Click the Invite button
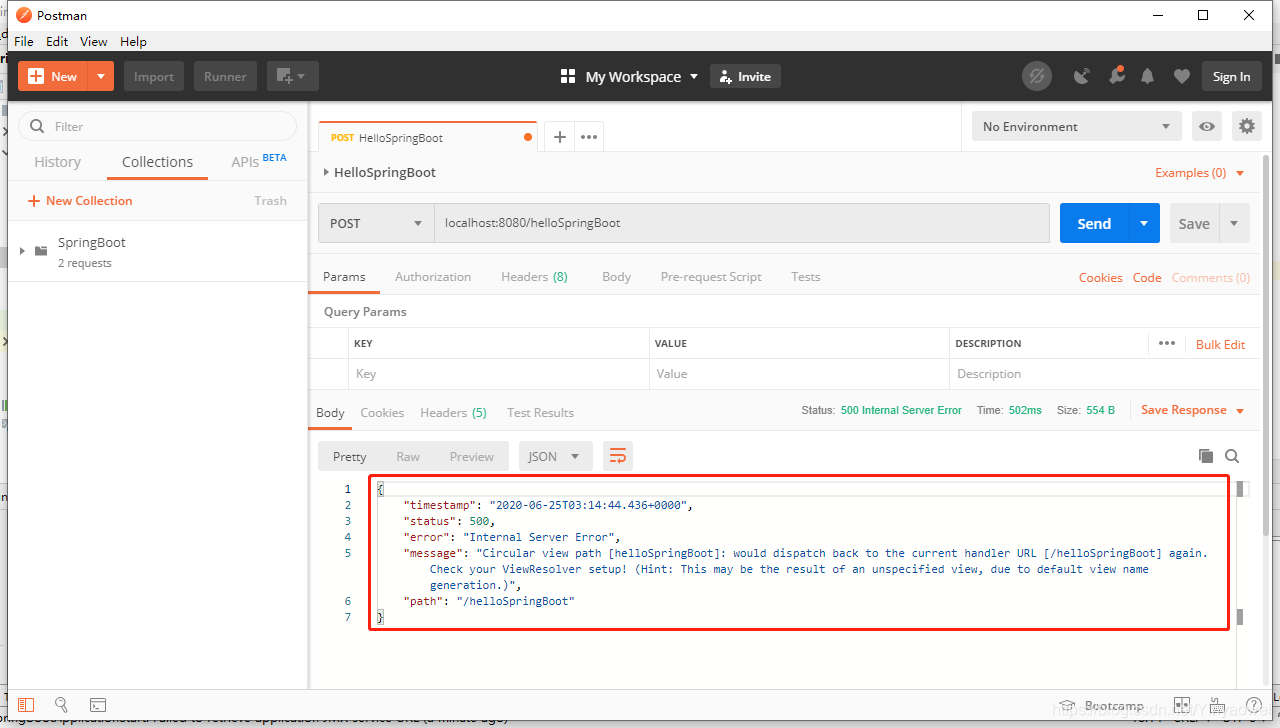Image resolution: width=1280 pixels, height=728 pixels. (x=745, y=76)
